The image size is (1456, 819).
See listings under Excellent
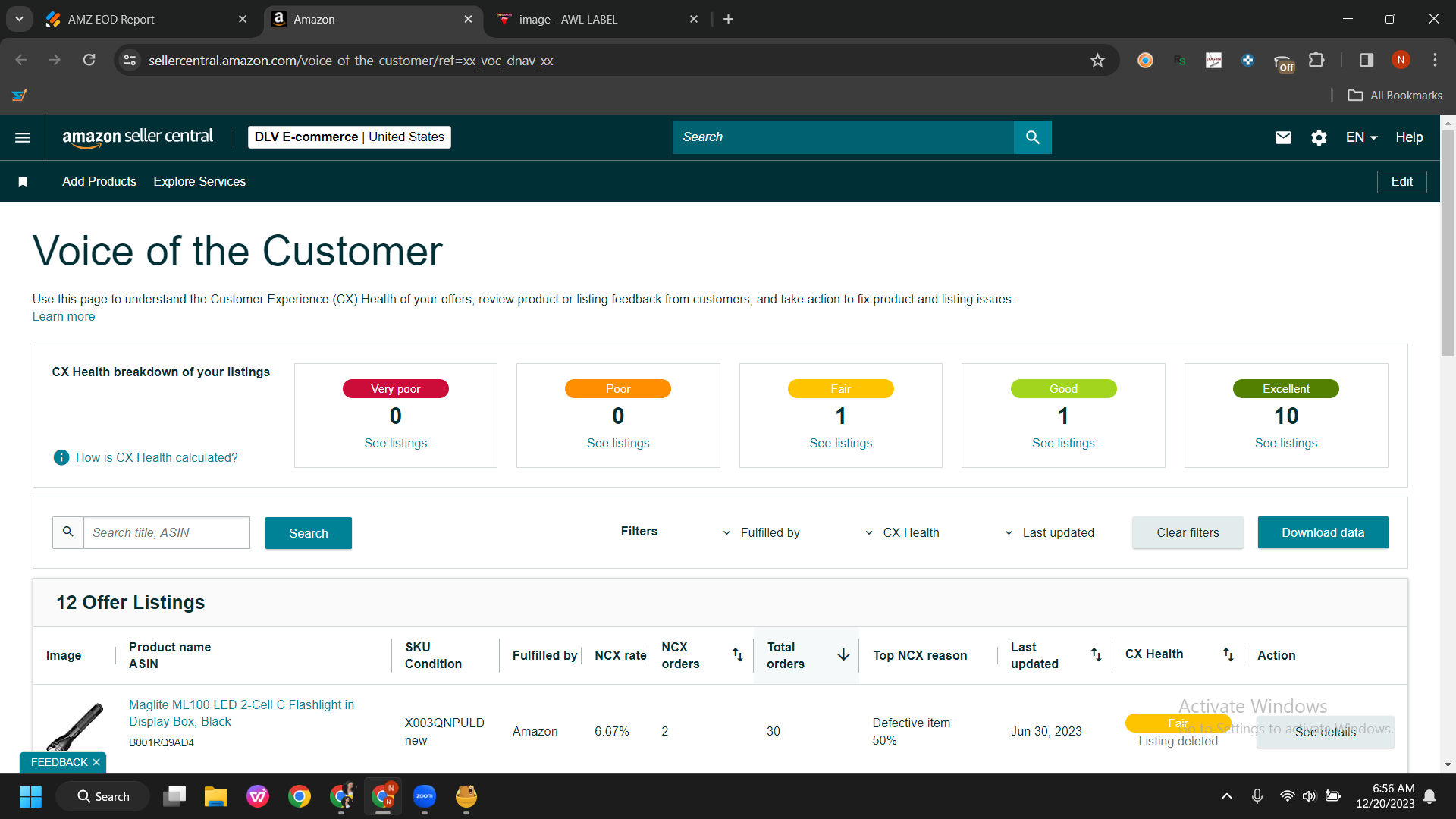click(x=1286, y=443)
